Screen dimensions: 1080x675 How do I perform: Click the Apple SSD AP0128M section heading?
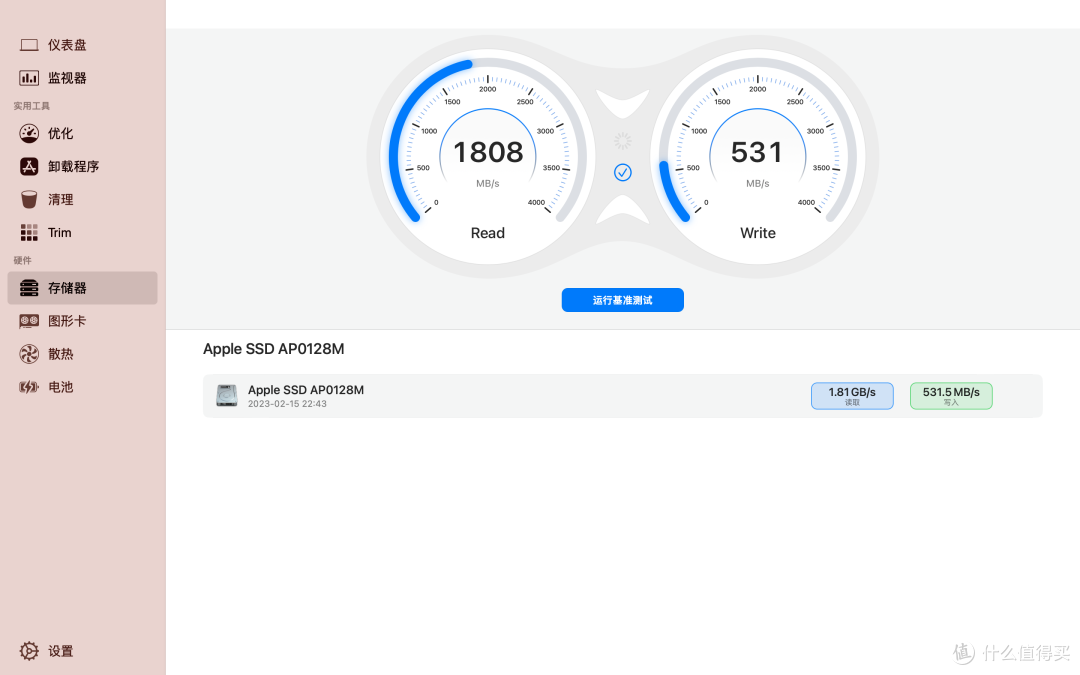(273, 349)
